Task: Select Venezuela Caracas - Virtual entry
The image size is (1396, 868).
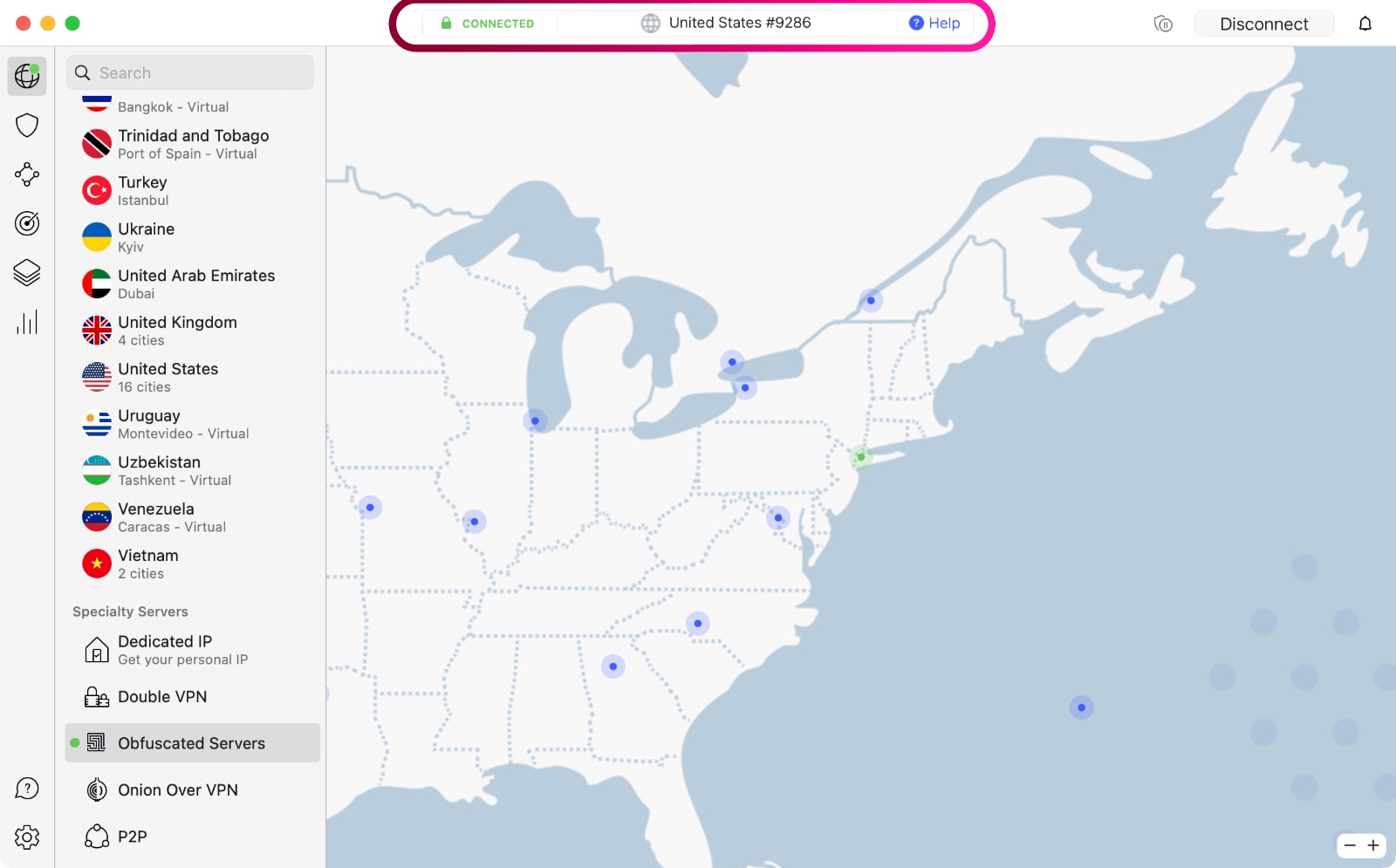Action: point(192,517)
